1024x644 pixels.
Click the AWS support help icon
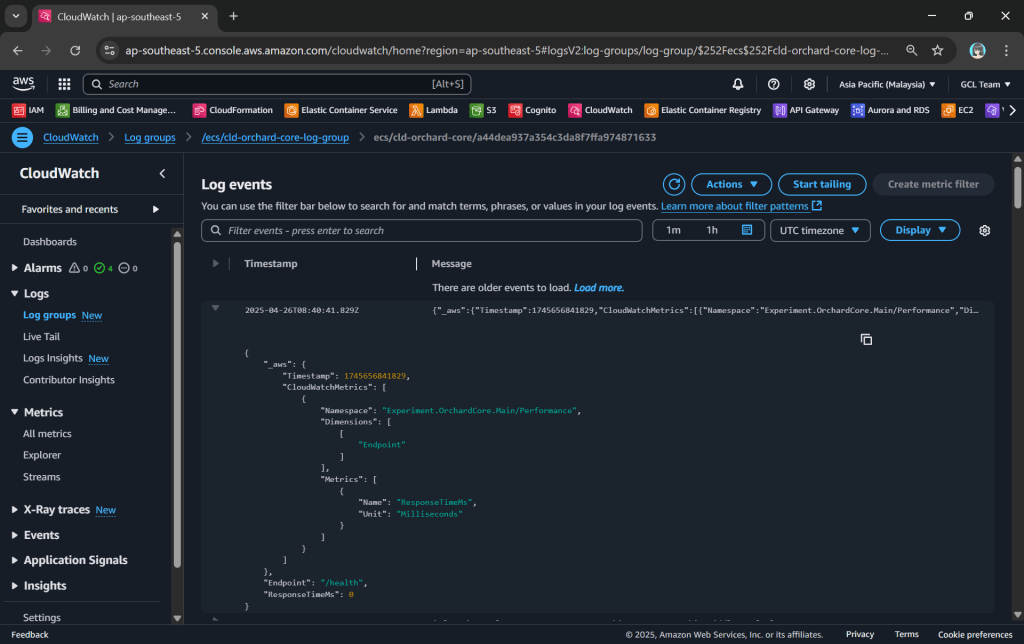point(773,84)
